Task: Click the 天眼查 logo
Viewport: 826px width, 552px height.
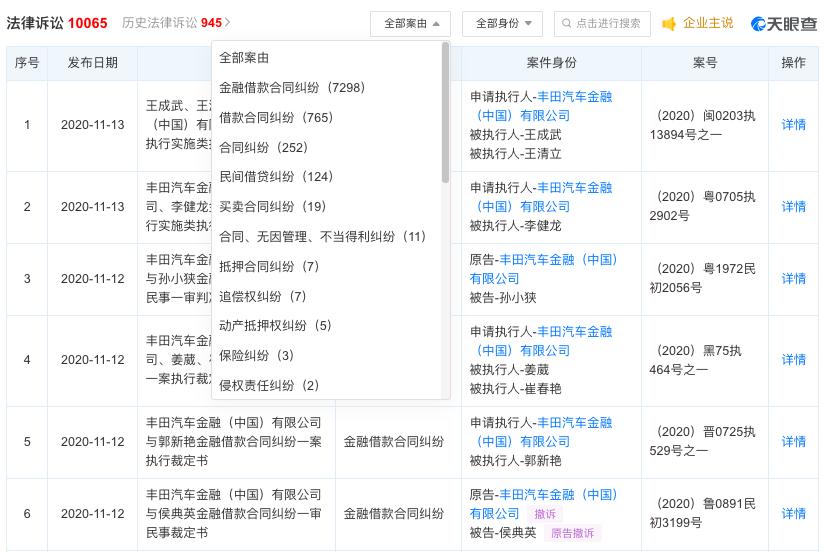Action: pyautogui.click(x=784, y=24)
